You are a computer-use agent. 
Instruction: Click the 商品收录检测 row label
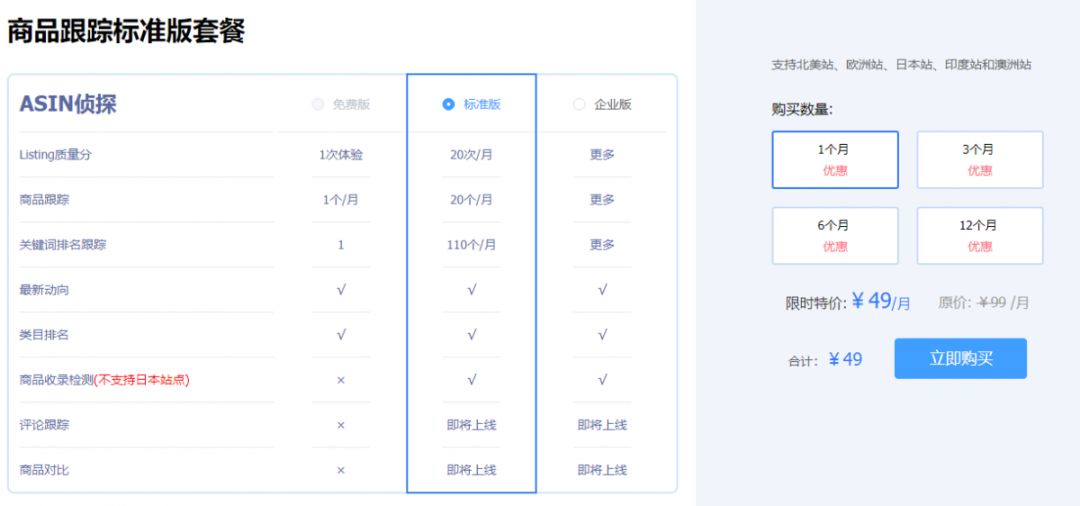[x=56, y=380]
